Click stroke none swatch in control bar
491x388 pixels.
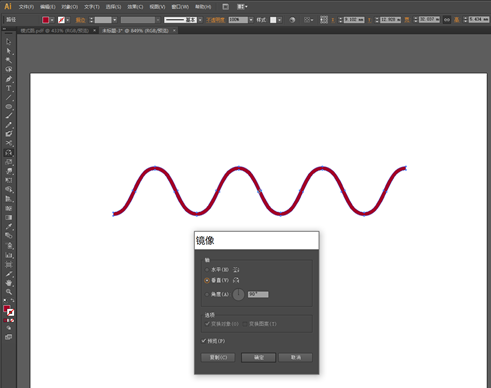[61, 20]
